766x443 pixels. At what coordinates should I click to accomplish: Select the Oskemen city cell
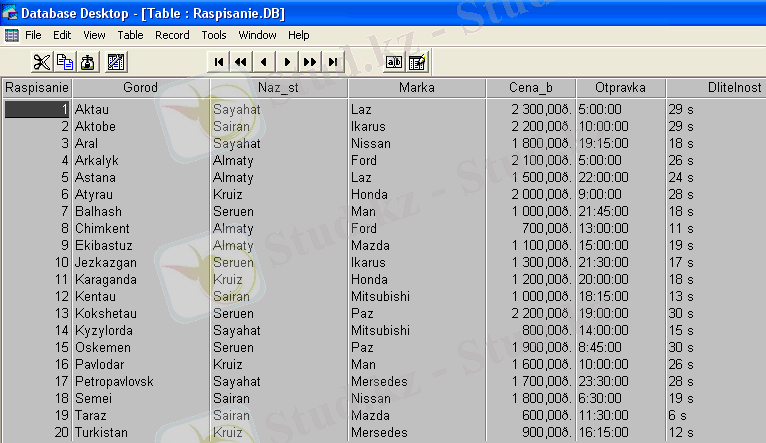pyautogui.click(x=141, y=348)
